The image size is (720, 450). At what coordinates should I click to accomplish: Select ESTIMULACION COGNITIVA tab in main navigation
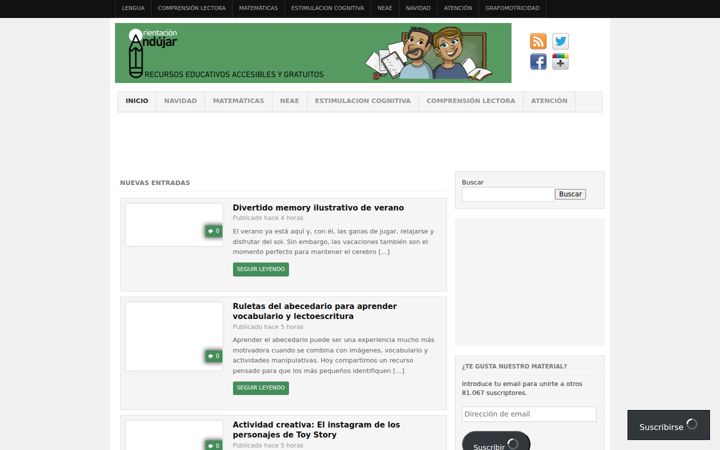363,101
